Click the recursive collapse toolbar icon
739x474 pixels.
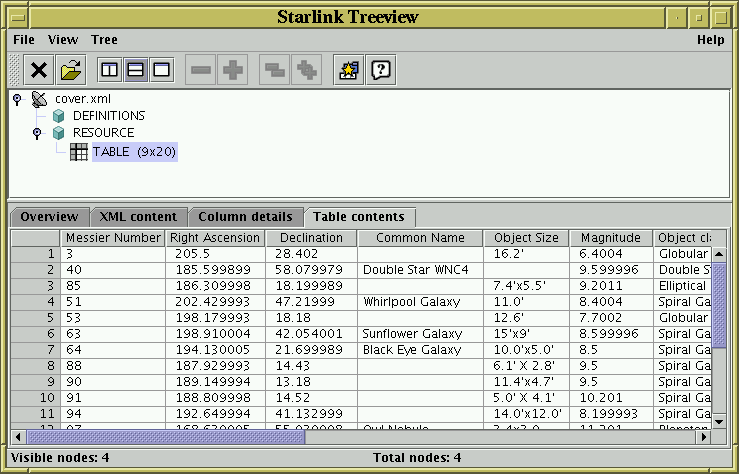[x=273, y=70]
